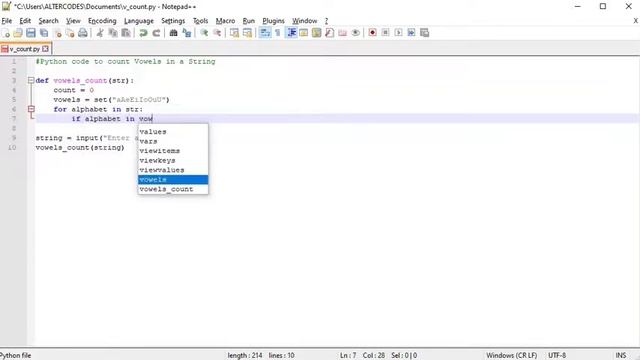The width and height of the screenshot is (640, 360).
Task: Click the Stop Recording macro icon
Action: (x=385, y=33)
